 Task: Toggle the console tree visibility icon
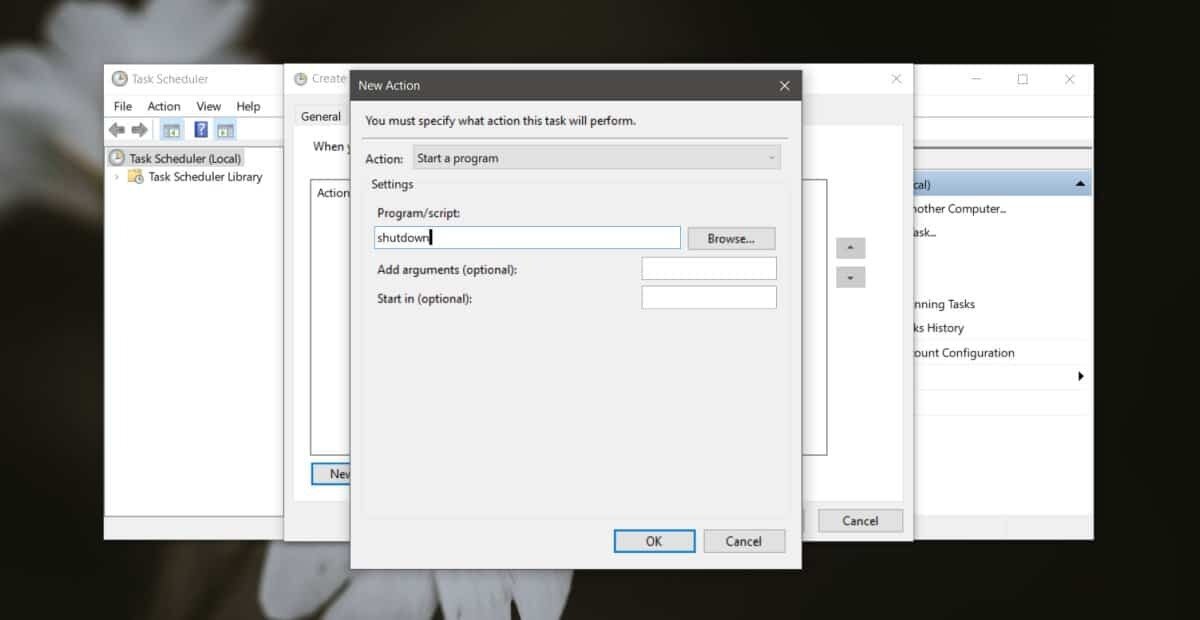coord(171,129)
